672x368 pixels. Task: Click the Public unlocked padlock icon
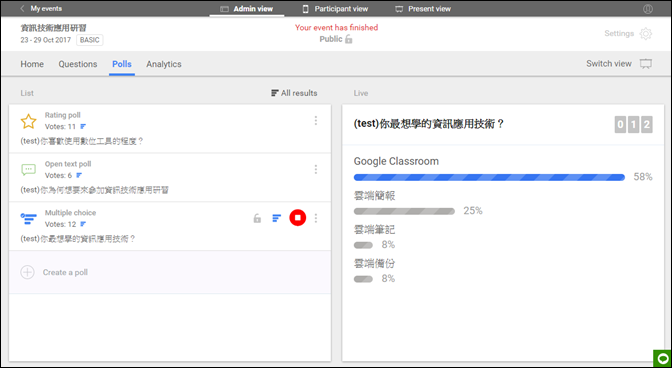coord(349,39)
